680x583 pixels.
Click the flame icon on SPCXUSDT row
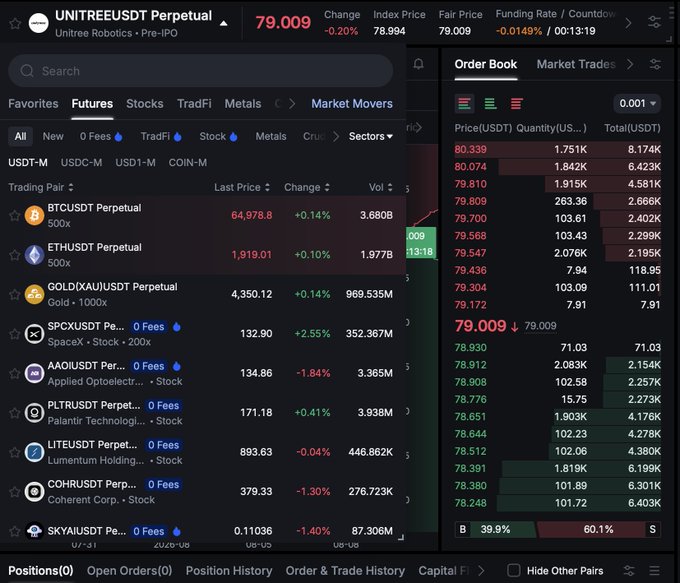tap(177, 327)
